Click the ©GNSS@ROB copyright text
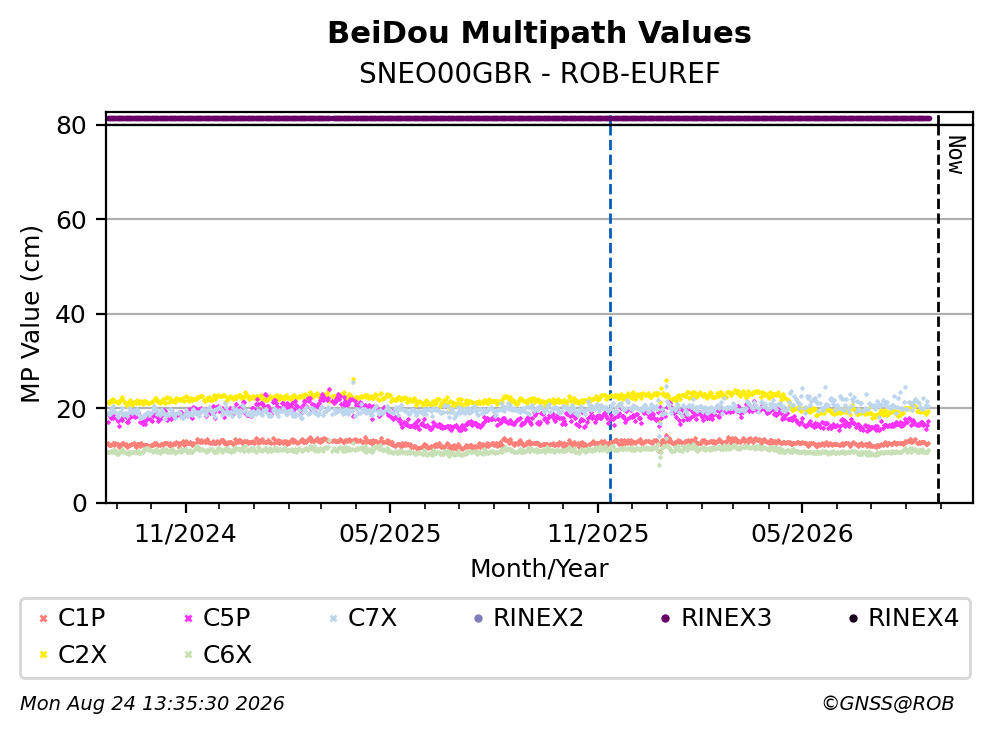This screenshot has height=734, width=993. [888, 703]
